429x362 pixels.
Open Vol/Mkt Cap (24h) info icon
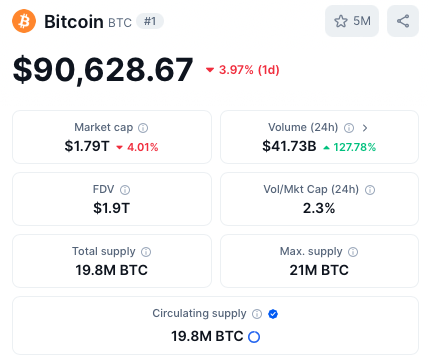[x=370, y=190]
